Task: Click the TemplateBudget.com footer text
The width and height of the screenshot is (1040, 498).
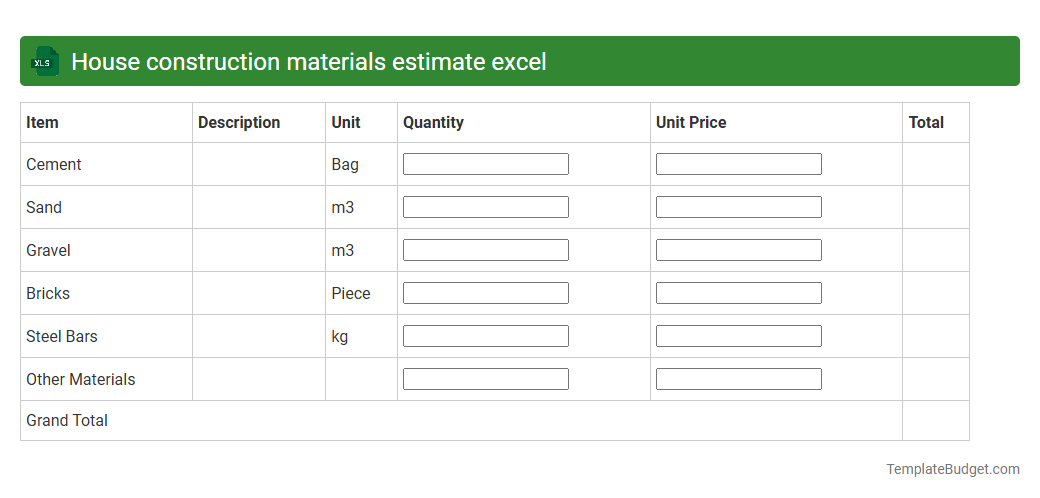Action: point(953,469)
